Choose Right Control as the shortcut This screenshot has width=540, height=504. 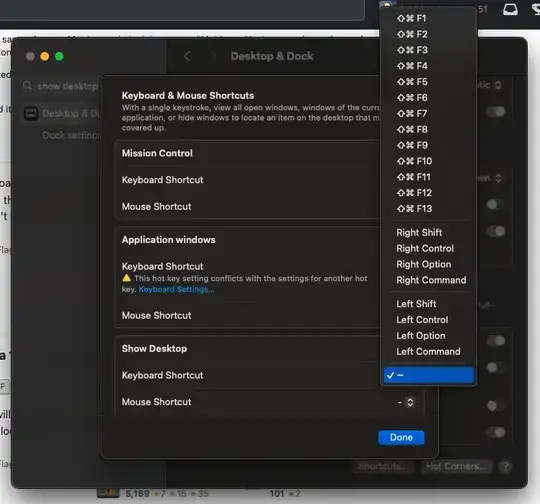click(x=429, y=248)
